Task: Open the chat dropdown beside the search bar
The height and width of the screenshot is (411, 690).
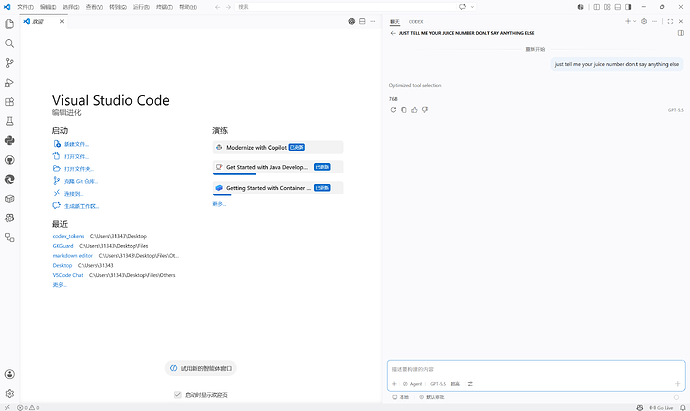Action: tap(473, 7)
